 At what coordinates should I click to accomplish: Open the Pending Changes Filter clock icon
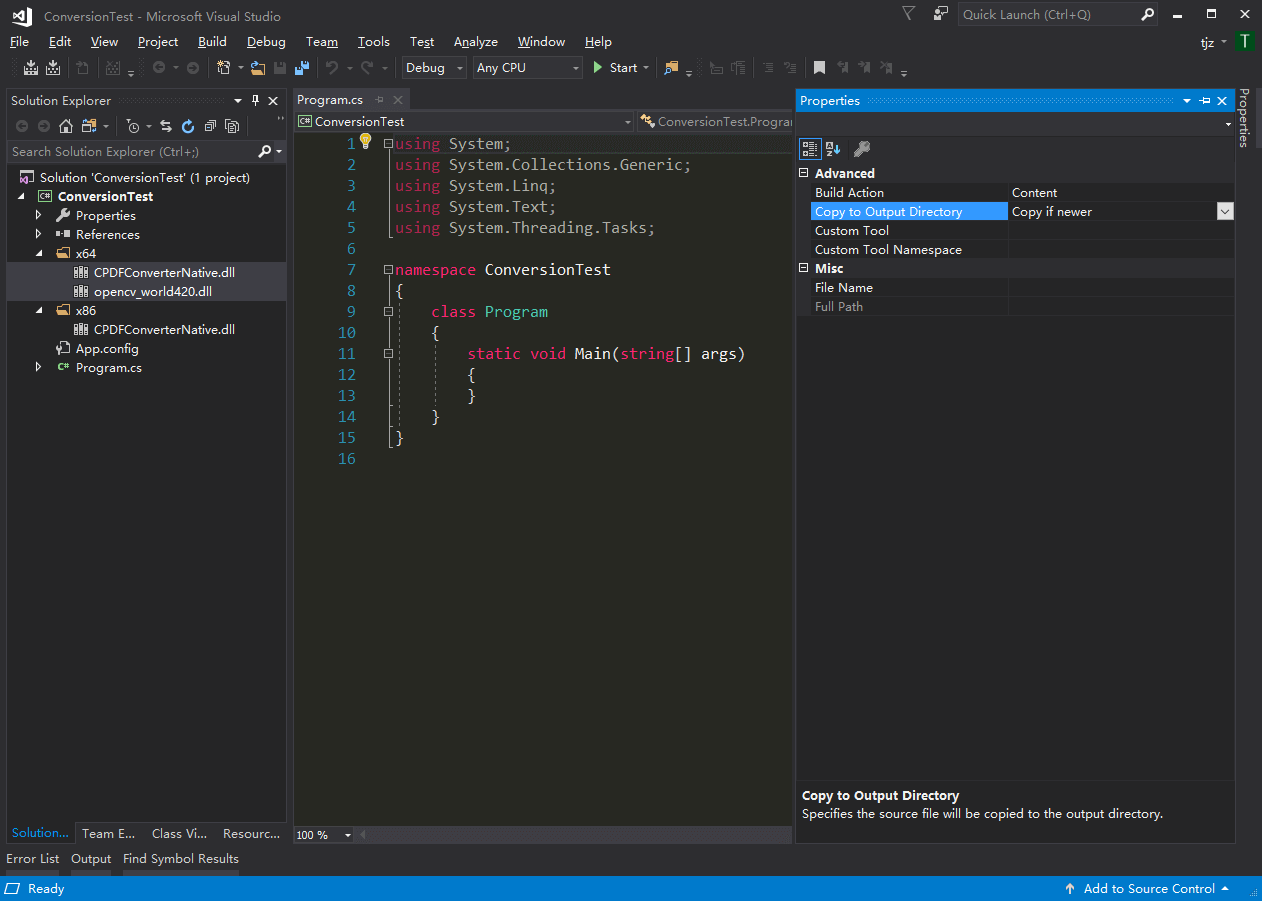click(x=133, y=126)
